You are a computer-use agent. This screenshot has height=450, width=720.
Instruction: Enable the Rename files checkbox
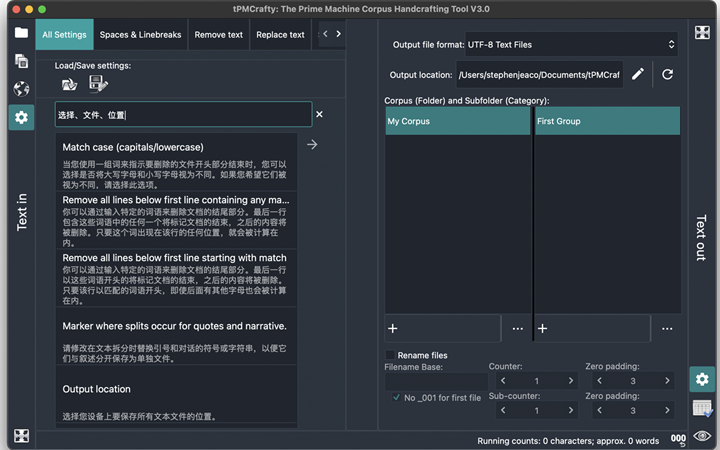click(390, 355)
